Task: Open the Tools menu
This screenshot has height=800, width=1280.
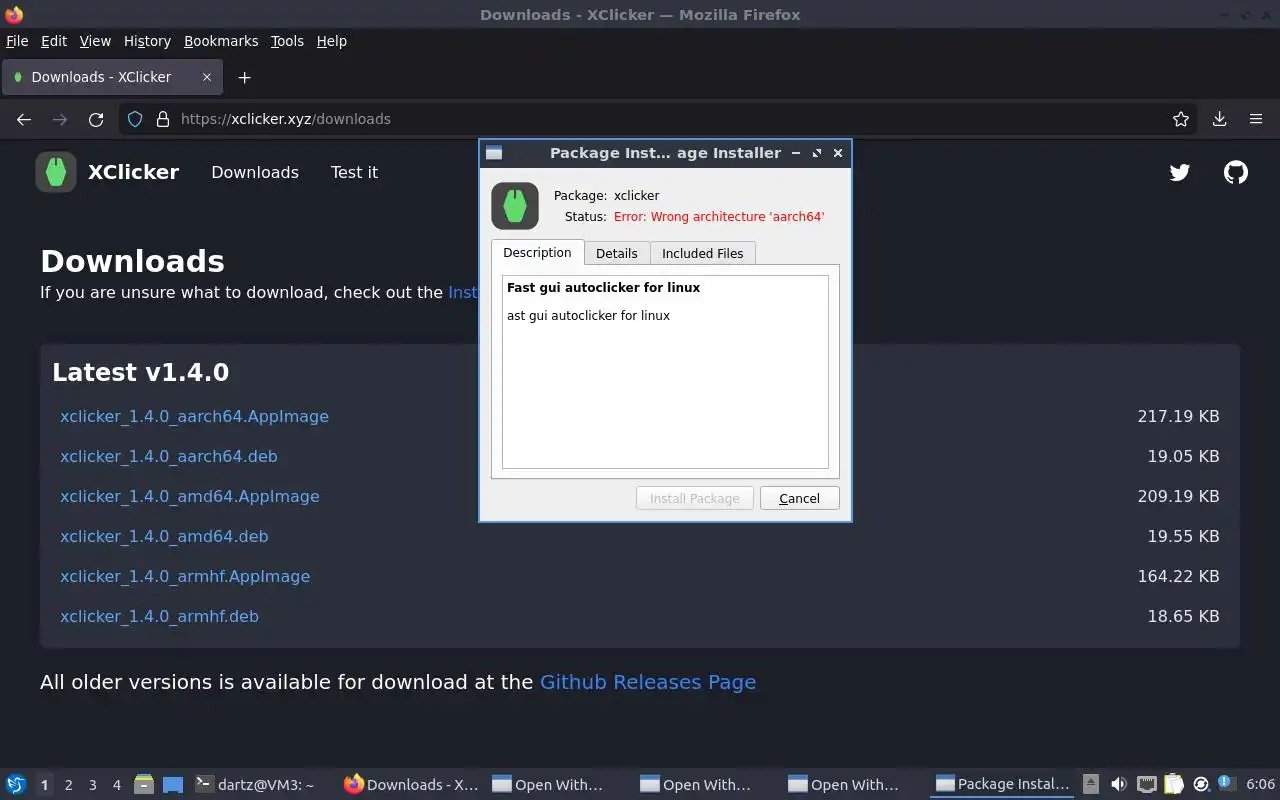Action: (x=287, y=41)
